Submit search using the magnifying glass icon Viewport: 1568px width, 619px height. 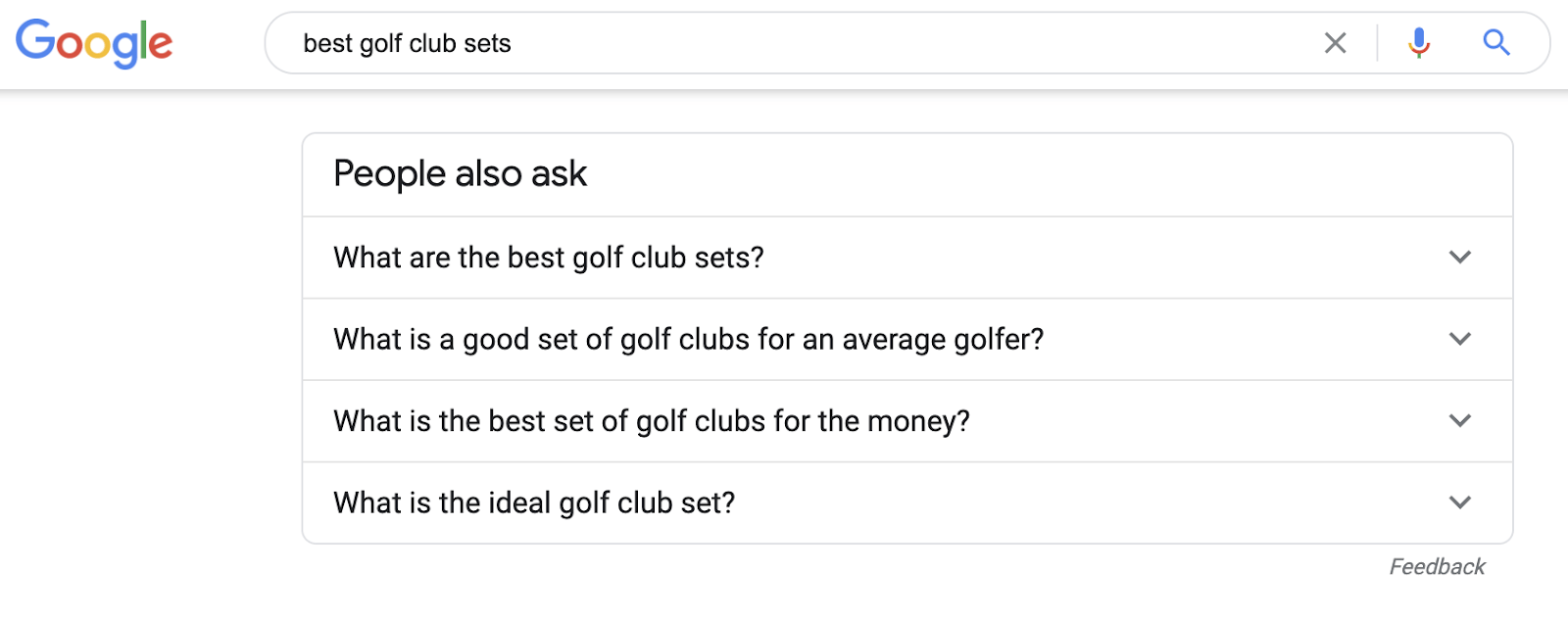(x=1495, y=43)
